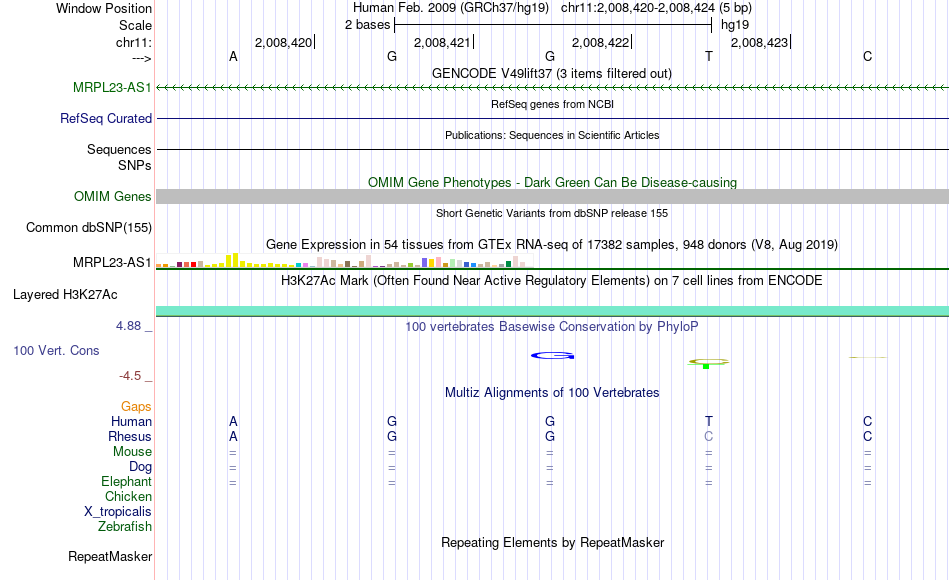Viewport: 950px width, 580px height.
Task: Click the Zebrafish species label
Action: coord(125,526)
